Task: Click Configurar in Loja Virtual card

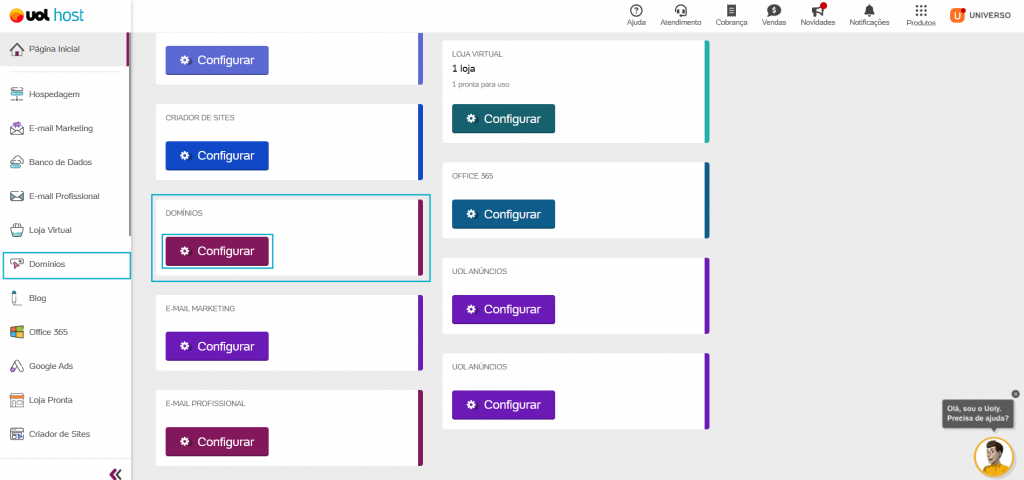Action: (x=504, y=119)
